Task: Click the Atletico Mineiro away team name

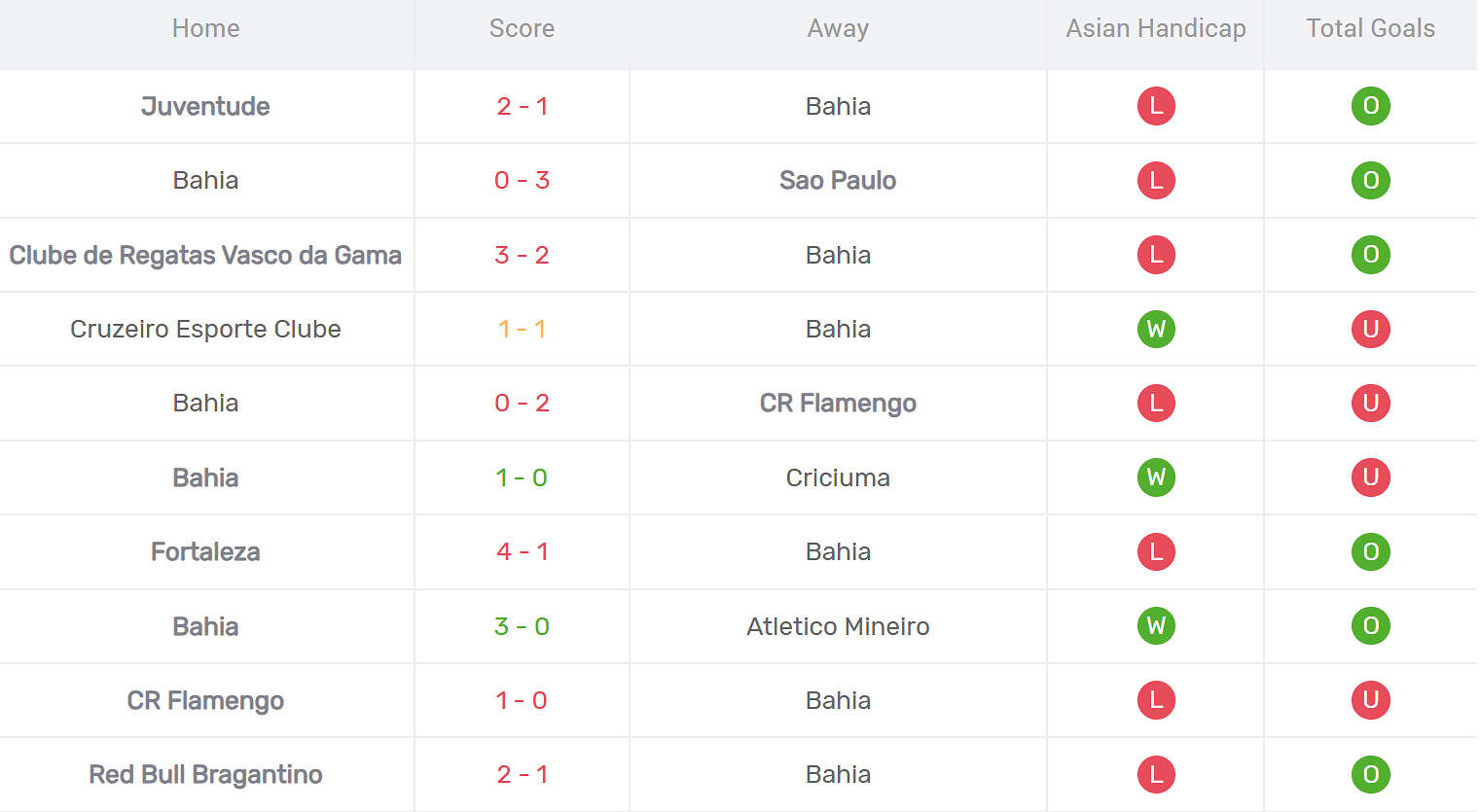Action: (x=838, y=626)
